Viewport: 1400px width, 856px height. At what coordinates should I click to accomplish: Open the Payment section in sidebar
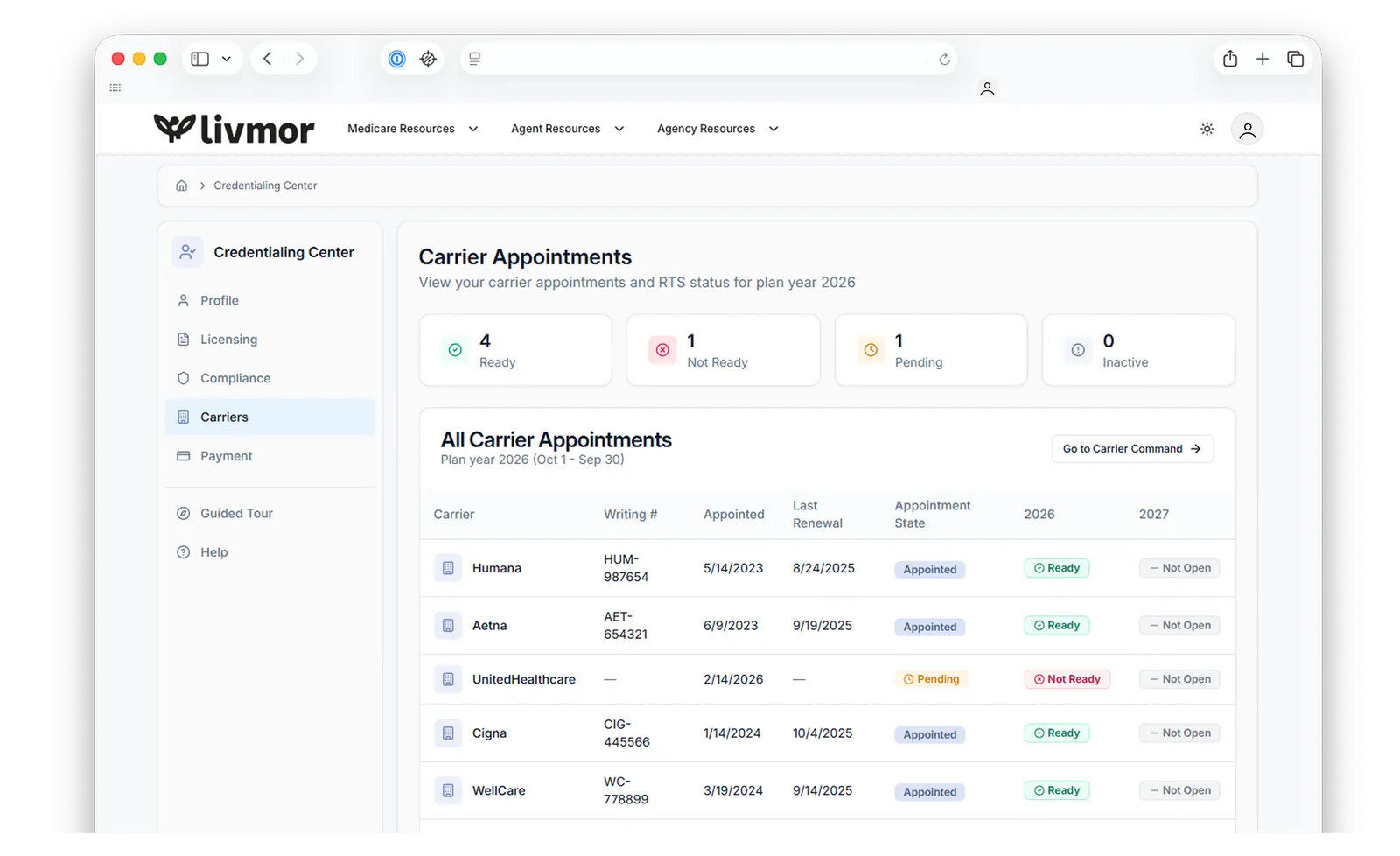269,456
